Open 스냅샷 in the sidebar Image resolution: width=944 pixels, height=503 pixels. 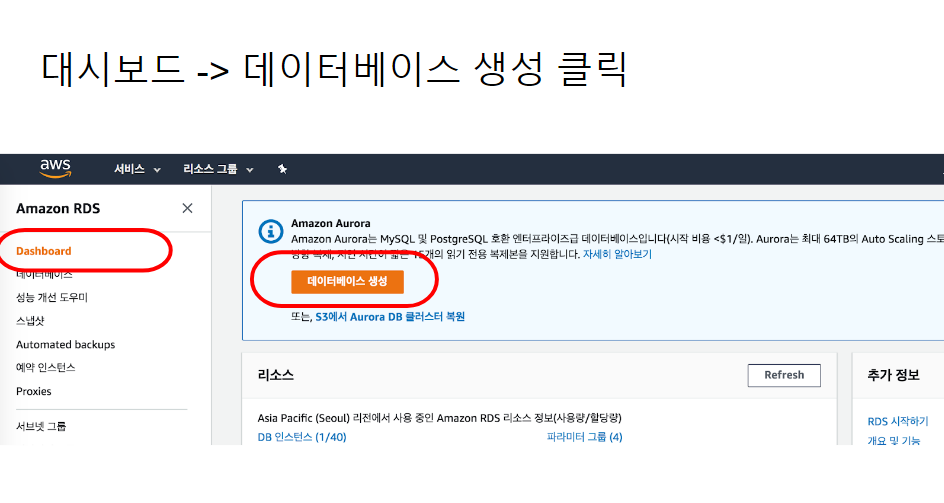(30, 320)
